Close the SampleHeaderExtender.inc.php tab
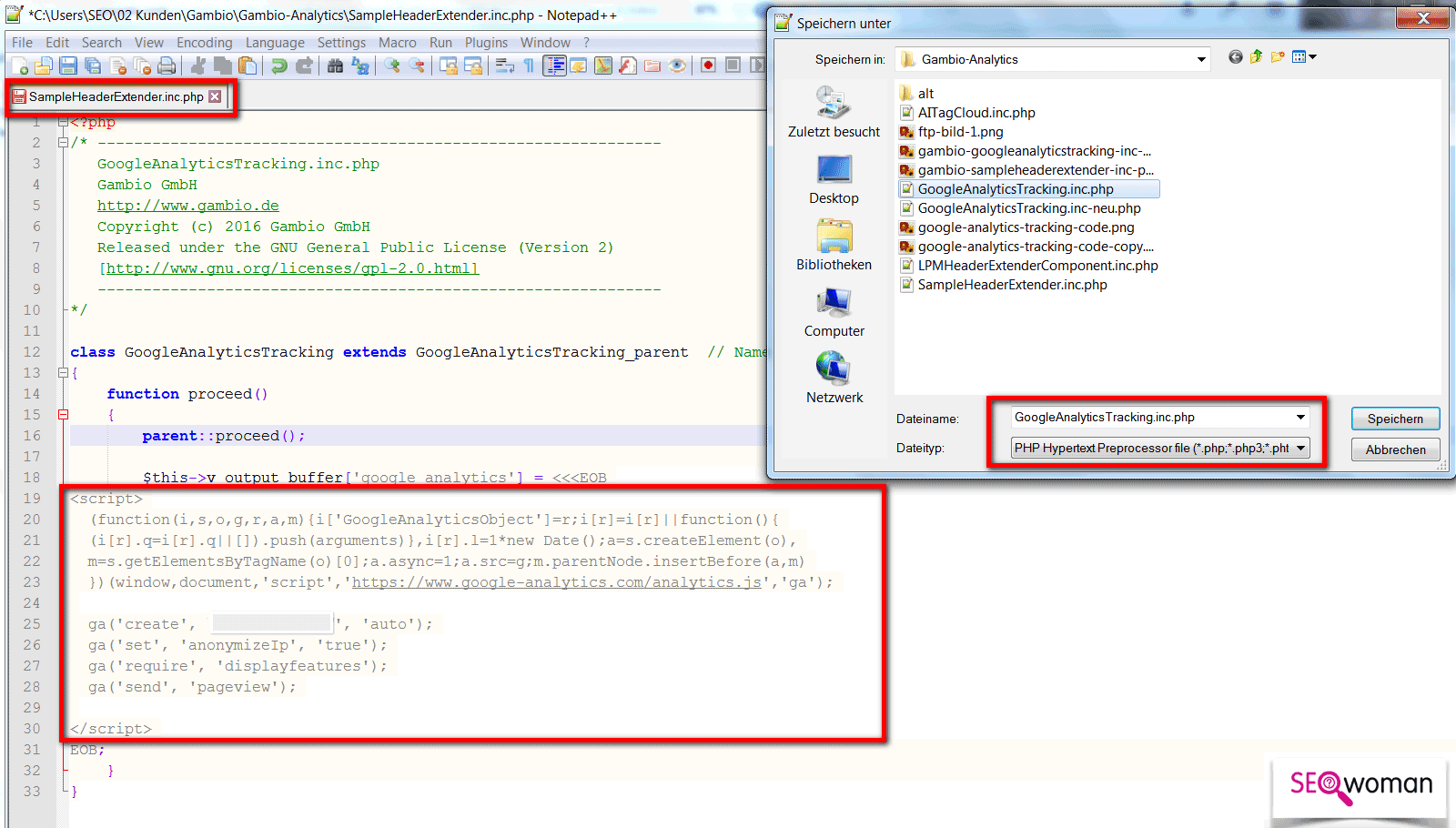1456x828 pixels. [215, 96]
